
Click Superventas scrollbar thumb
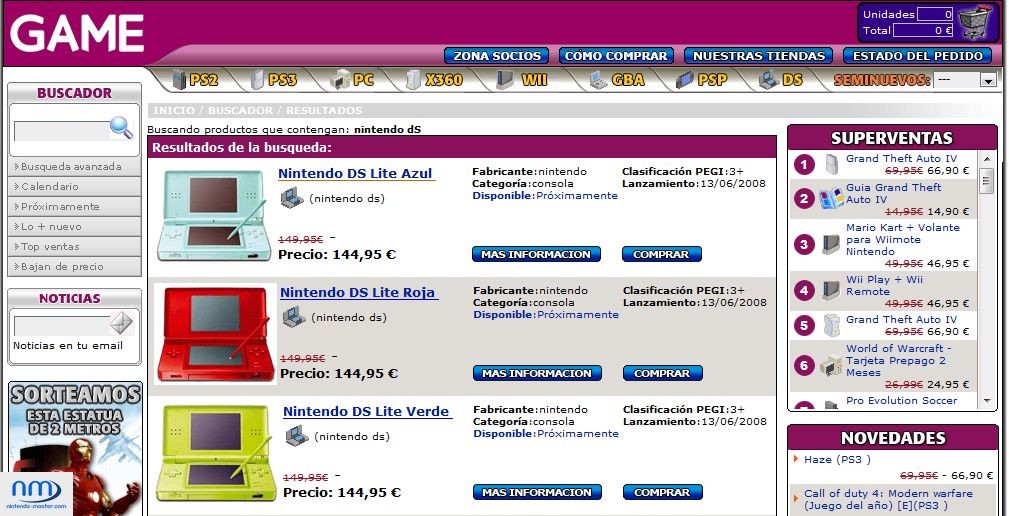(987, 181)
